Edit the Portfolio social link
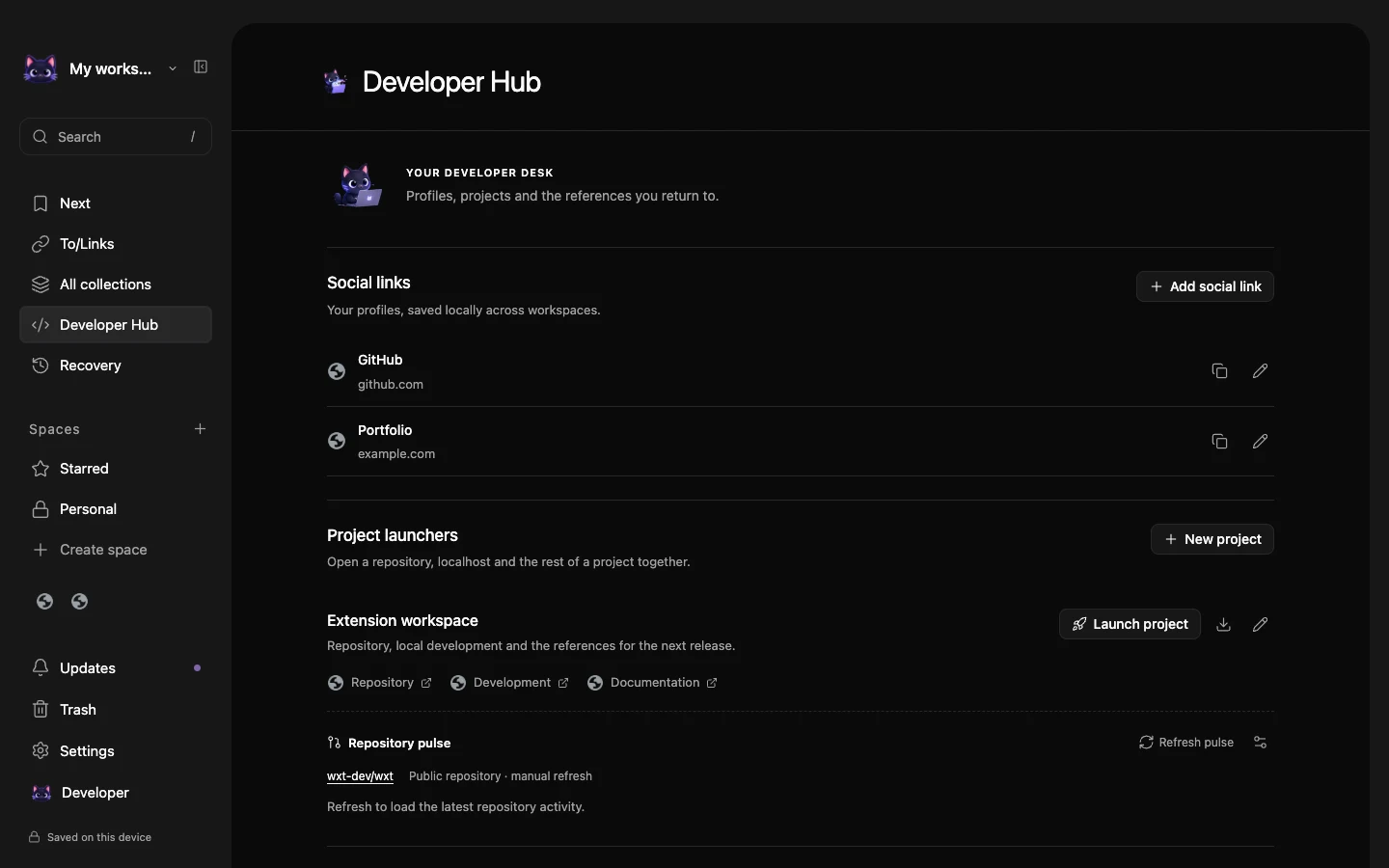This screenshot has width=1389, height=868. 1260,442
